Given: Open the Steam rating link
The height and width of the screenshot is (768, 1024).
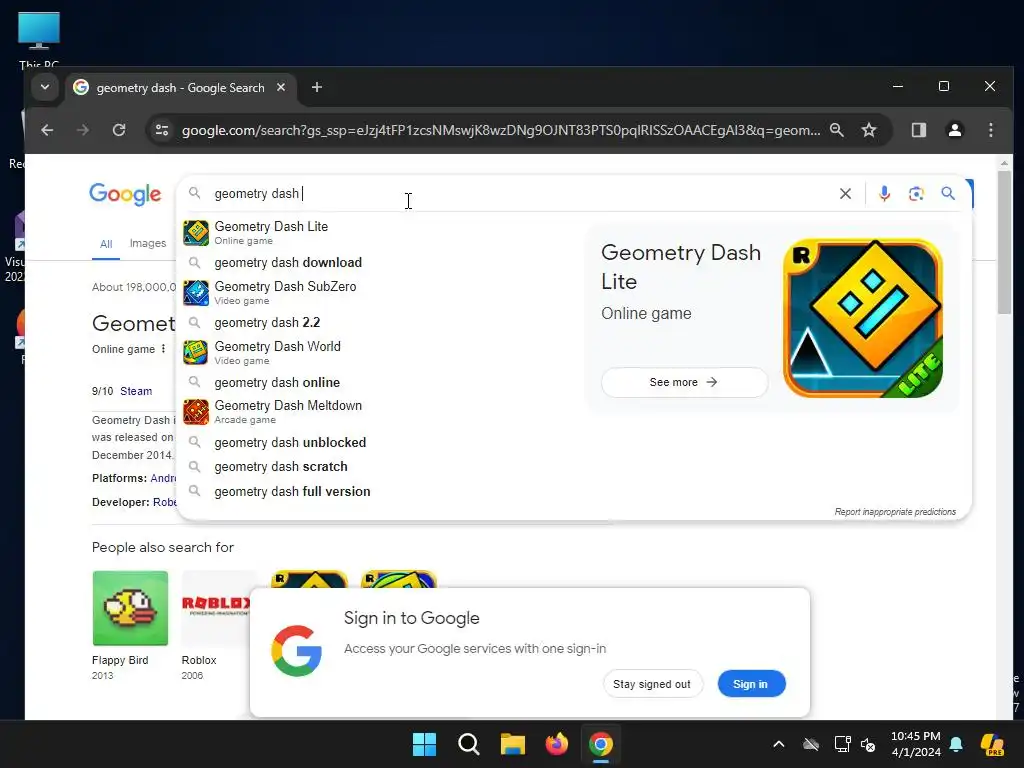Looking at the screenshot, I should point(136,391).
